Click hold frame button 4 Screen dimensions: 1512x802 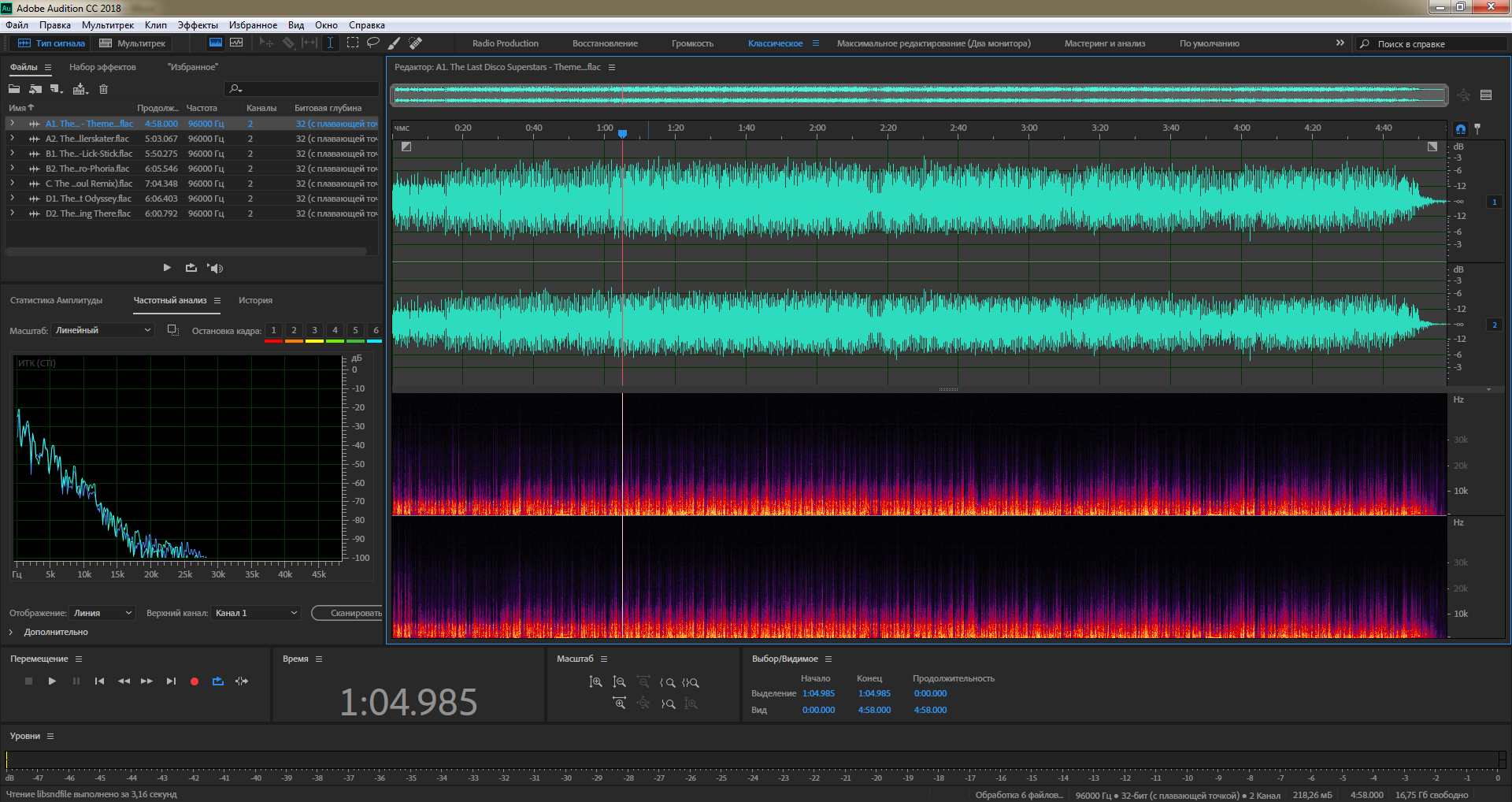click(335, 331)
